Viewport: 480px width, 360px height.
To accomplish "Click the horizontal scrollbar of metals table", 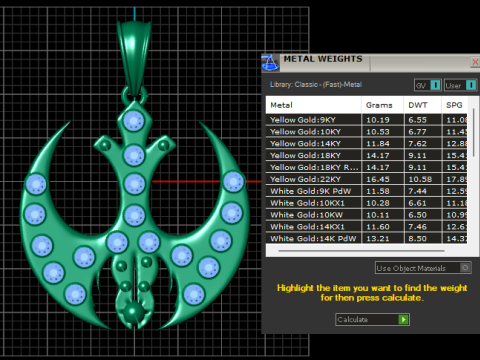I will pos(361,251).
